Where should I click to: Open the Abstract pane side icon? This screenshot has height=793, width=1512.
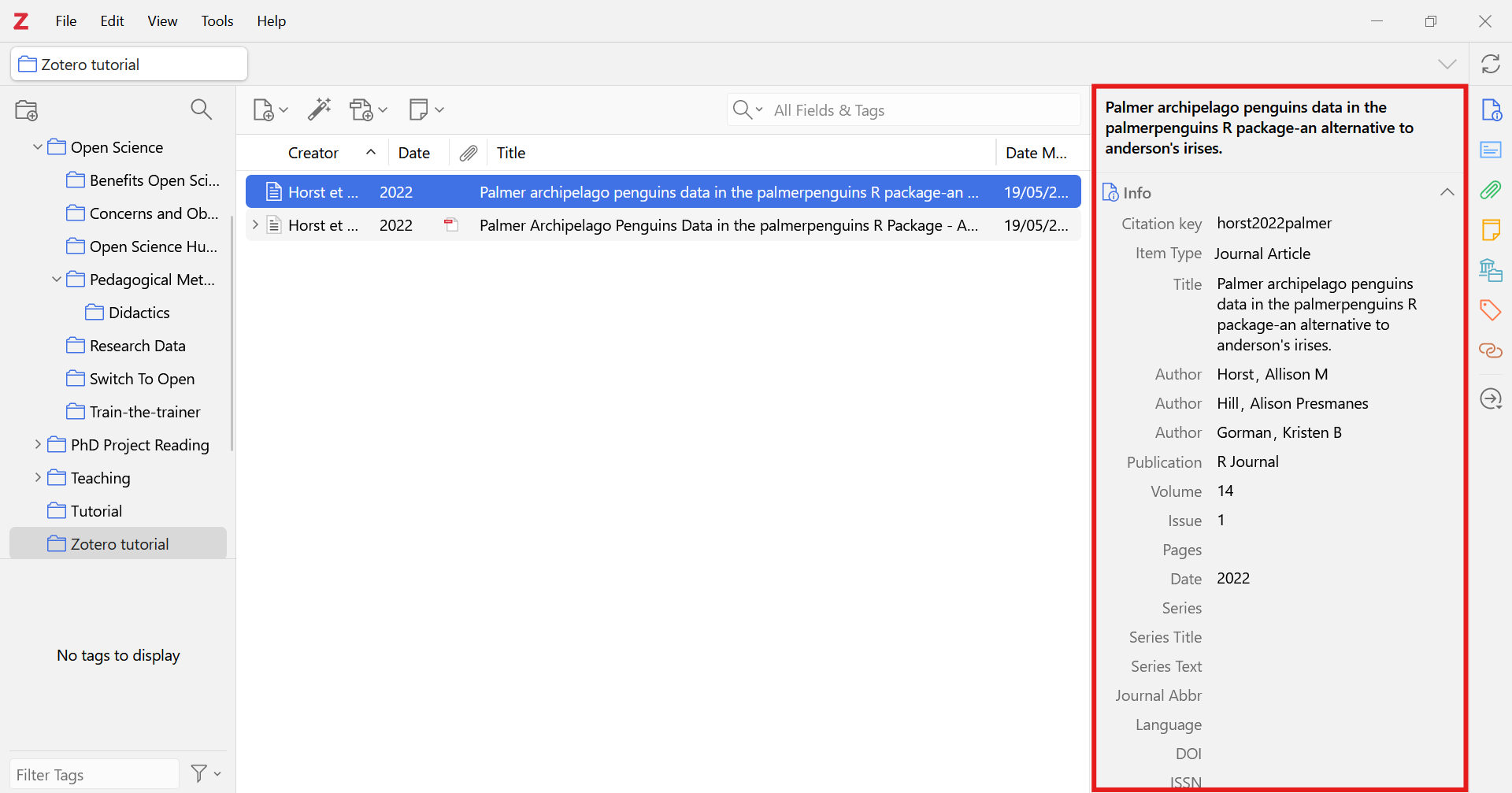coord(1491,150)
